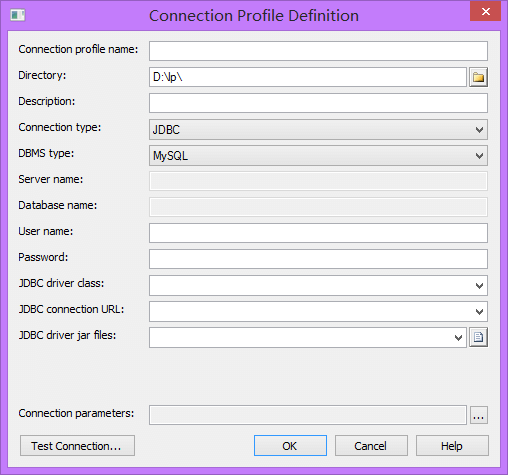
Task: Click the 'Connection Profile Definition' title text
Action: (254, 16)
